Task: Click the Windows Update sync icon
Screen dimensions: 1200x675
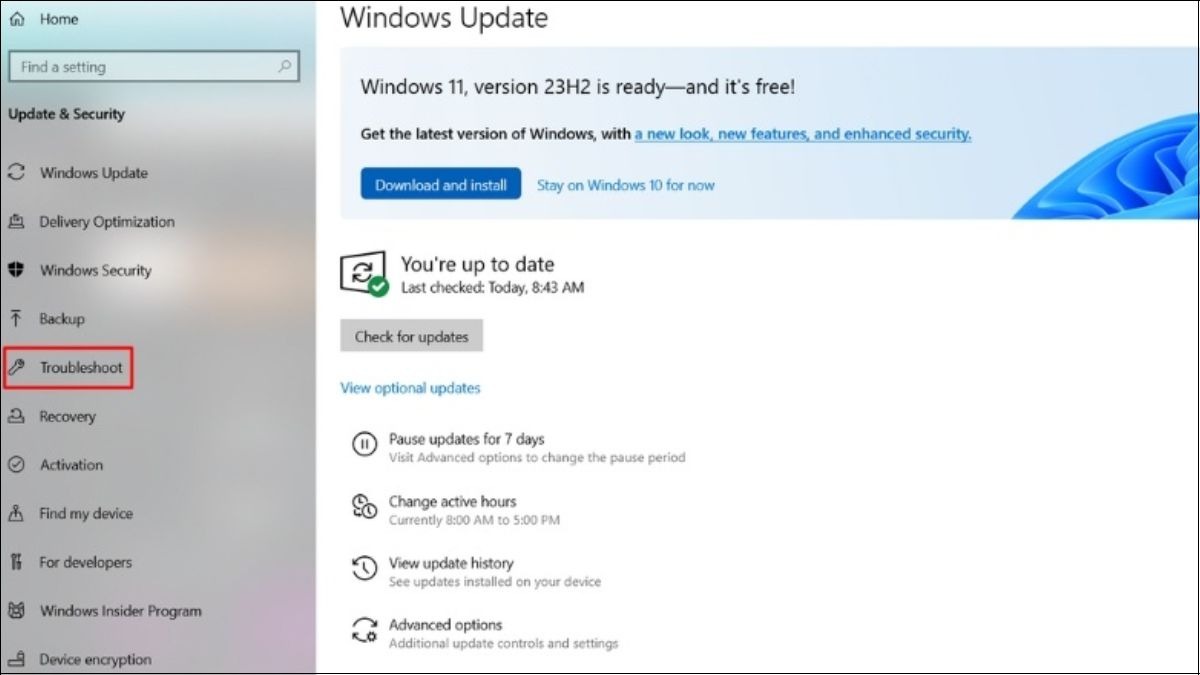Action: pyautogui.click(x=16, y=172)
